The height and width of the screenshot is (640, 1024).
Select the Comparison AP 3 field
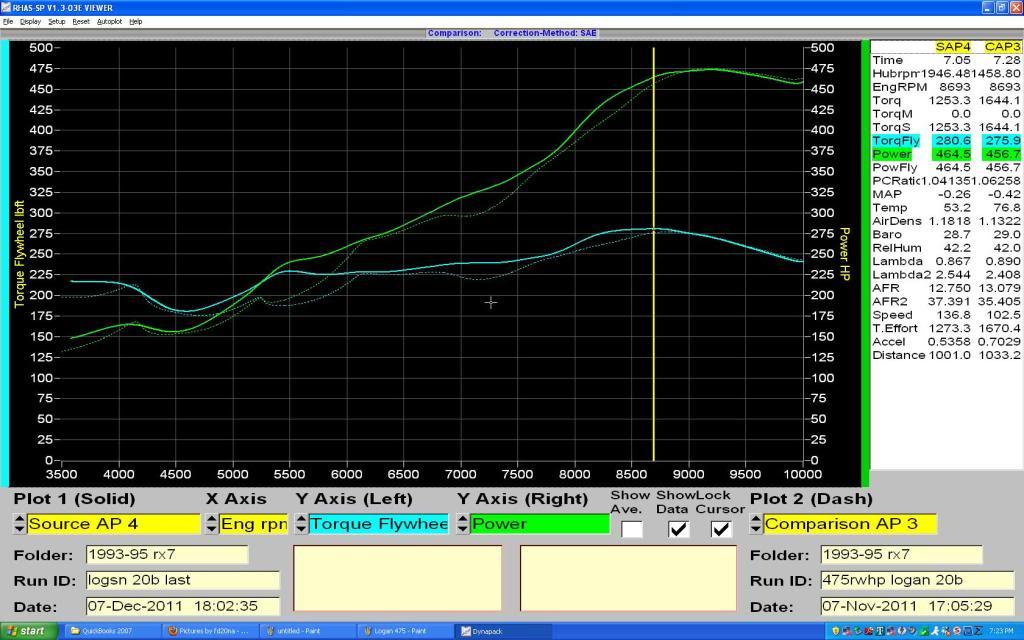(850, 524)
